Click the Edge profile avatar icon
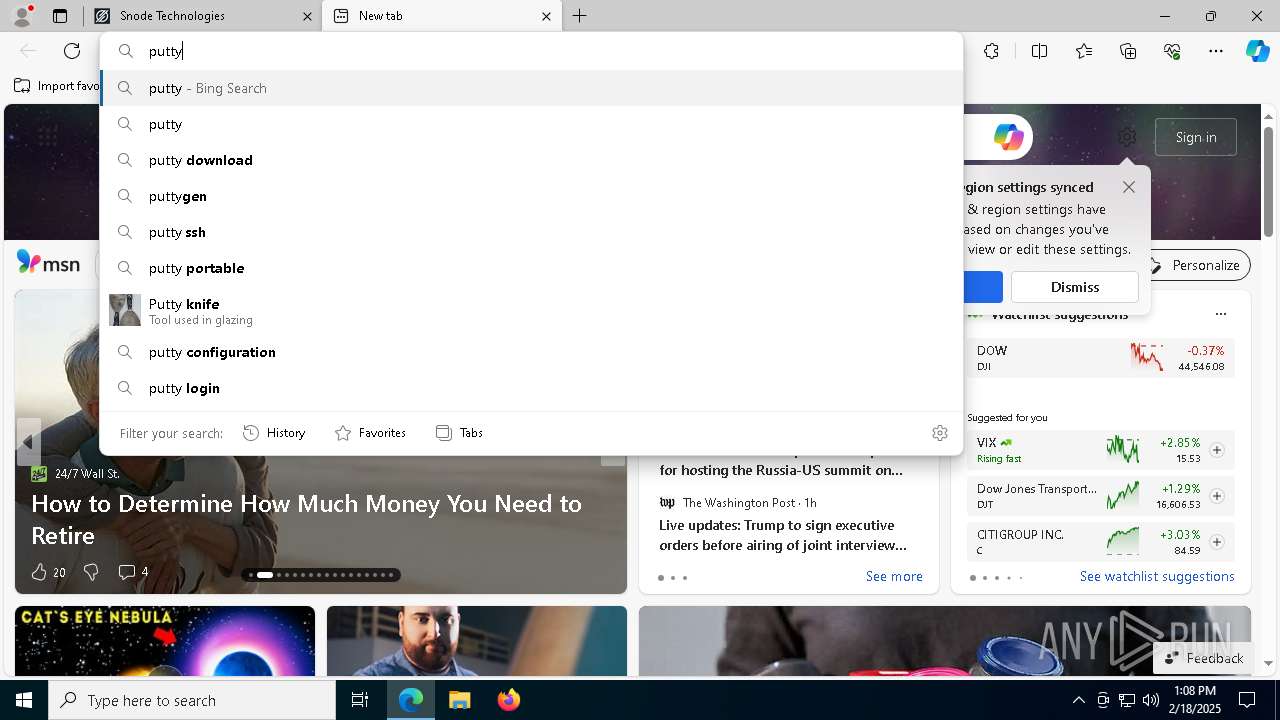1280x720 pixels. (x=22, y=16)
